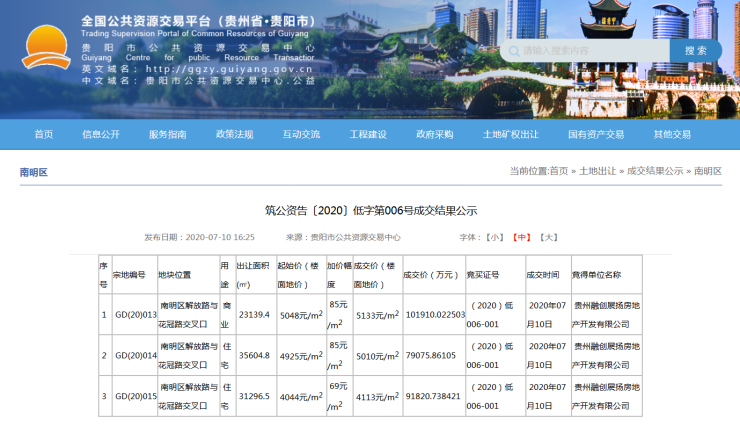Image resolution: width=740 pixels, height=433 pixels.
Task: Open the 首页 navigation menu item
Action: pos(43,135)
